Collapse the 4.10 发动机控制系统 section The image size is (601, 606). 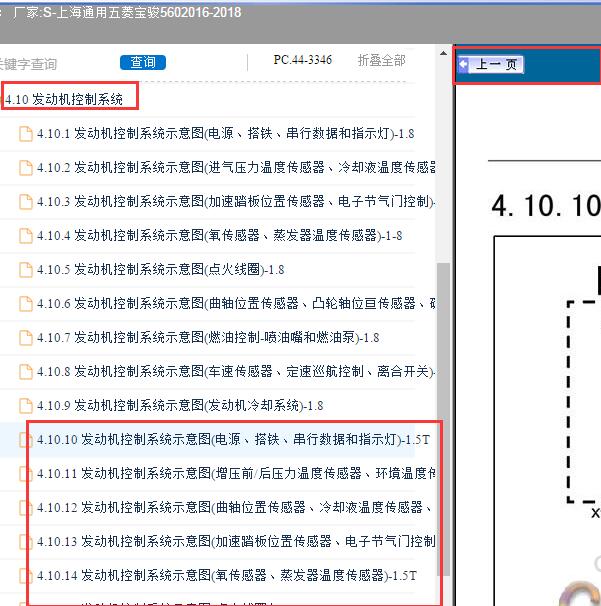[64, 99]
